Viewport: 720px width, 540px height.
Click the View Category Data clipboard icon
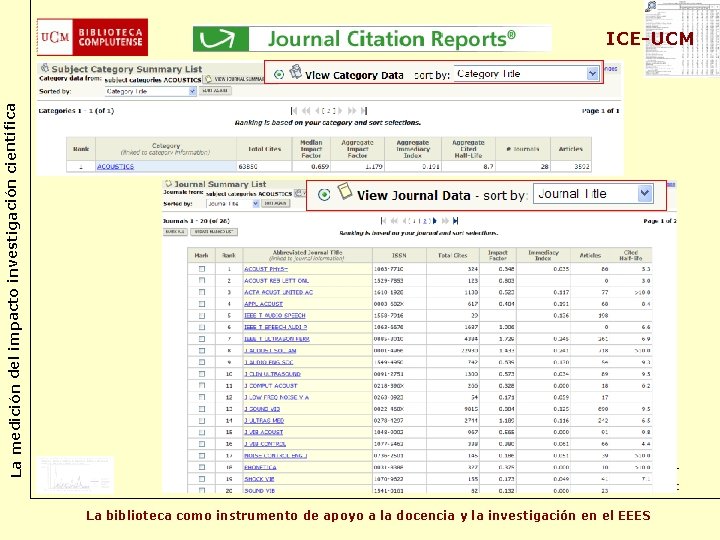tap(296, 72)
